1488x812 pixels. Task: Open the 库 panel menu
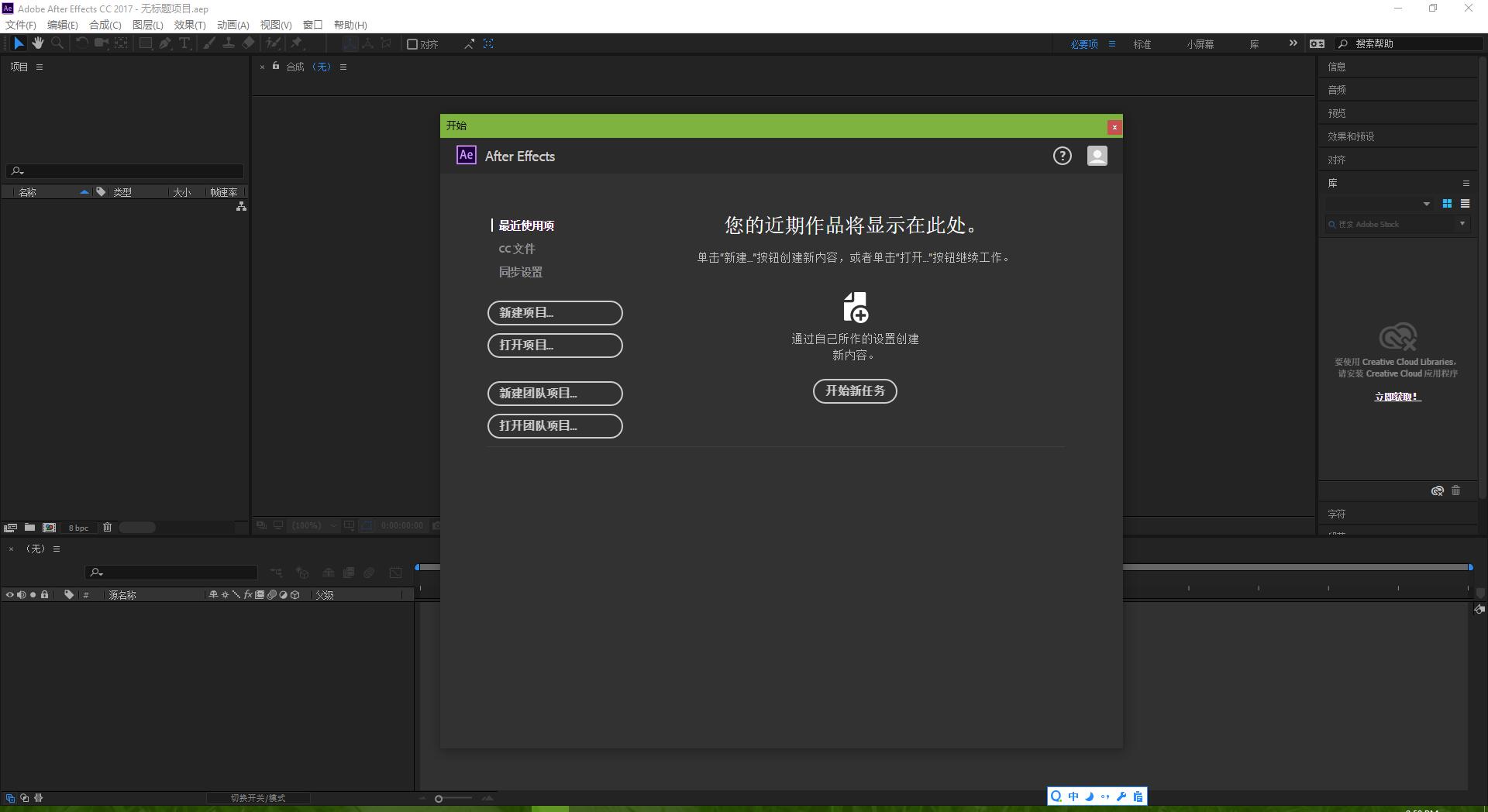(1466, 184)
